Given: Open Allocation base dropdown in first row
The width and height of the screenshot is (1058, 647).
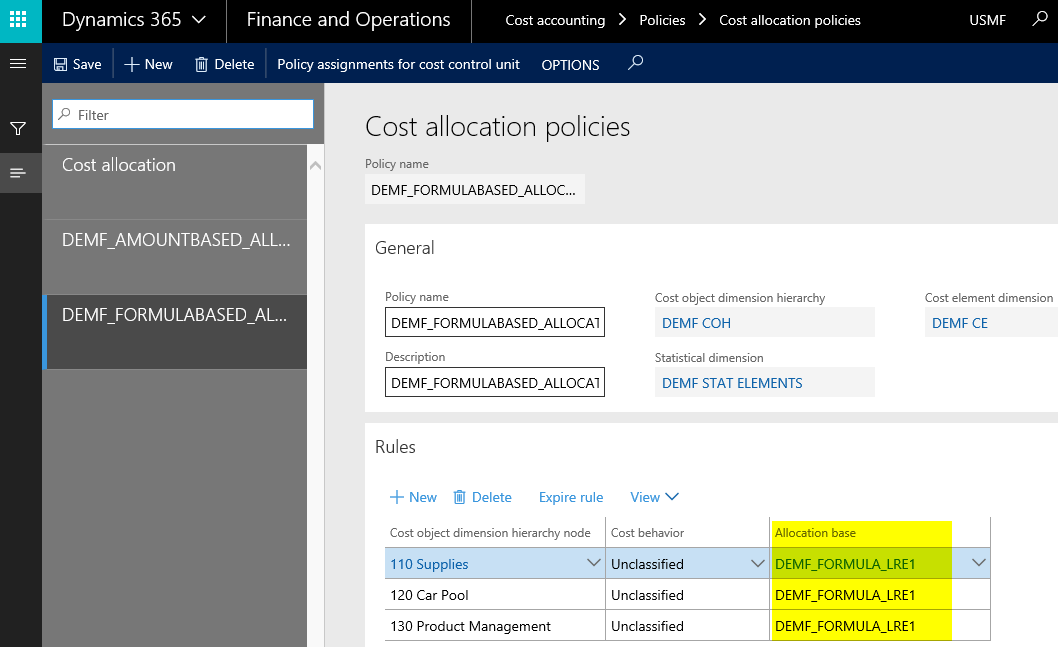Looking at the screenshot, I should click(x=979, y=564).
